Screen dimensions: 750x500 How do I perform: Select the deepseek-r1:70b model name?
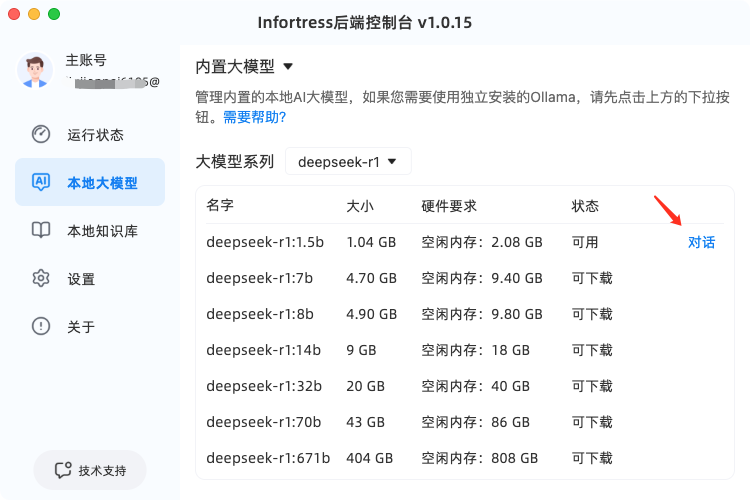click(x=264, y=422)
